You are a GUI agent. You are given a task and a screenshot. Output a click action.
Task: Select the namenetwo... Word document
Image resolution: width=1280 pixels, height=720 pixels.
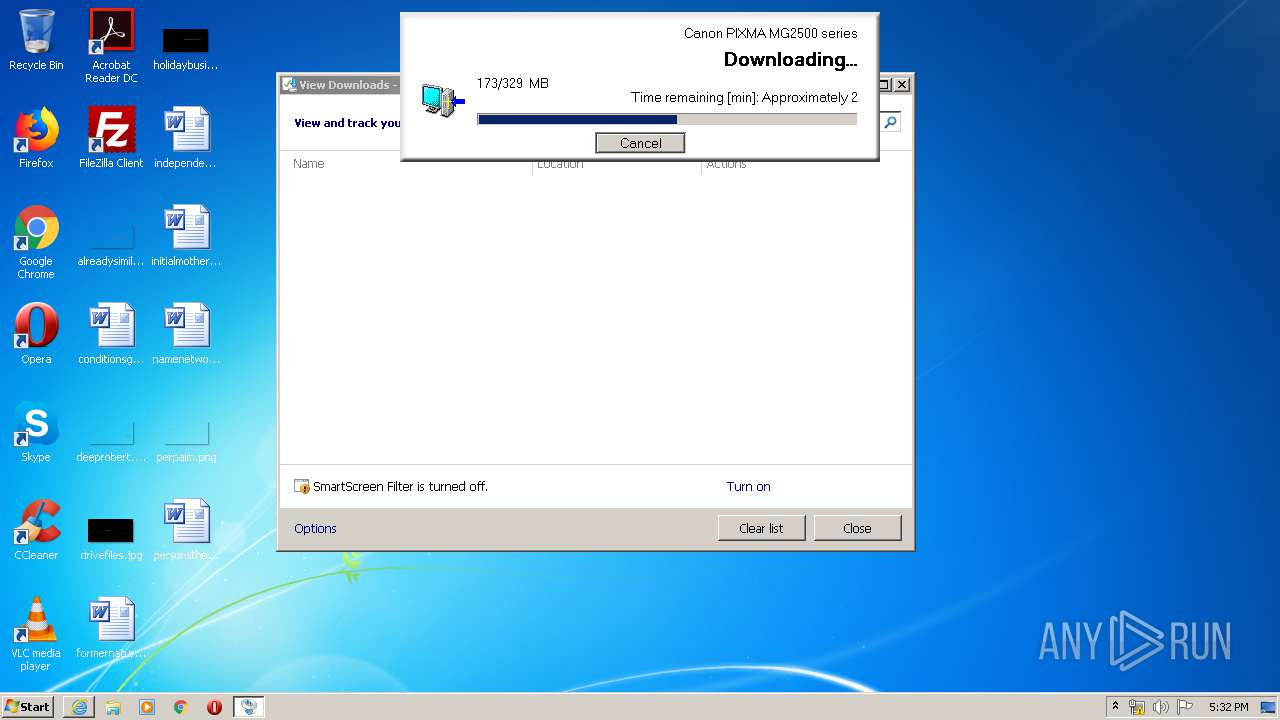(x=186, y=334)
